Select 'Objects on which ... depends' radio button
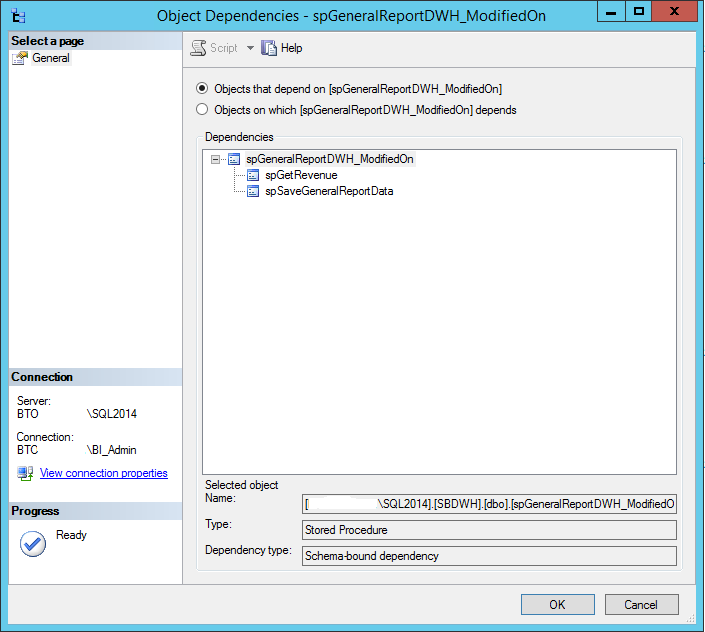 tap(202, 110)
